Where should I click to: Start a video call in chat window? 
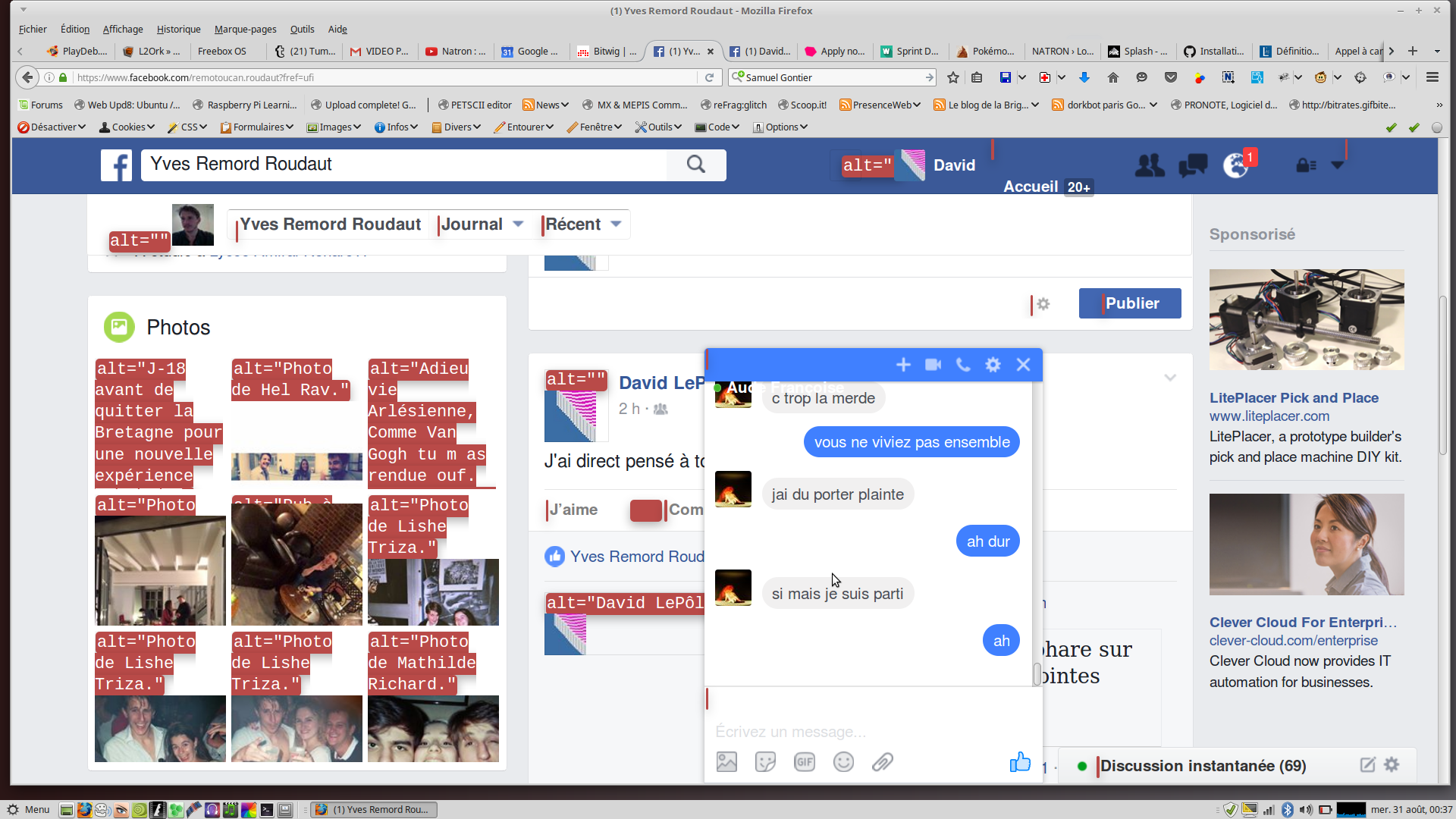[933, 365]
